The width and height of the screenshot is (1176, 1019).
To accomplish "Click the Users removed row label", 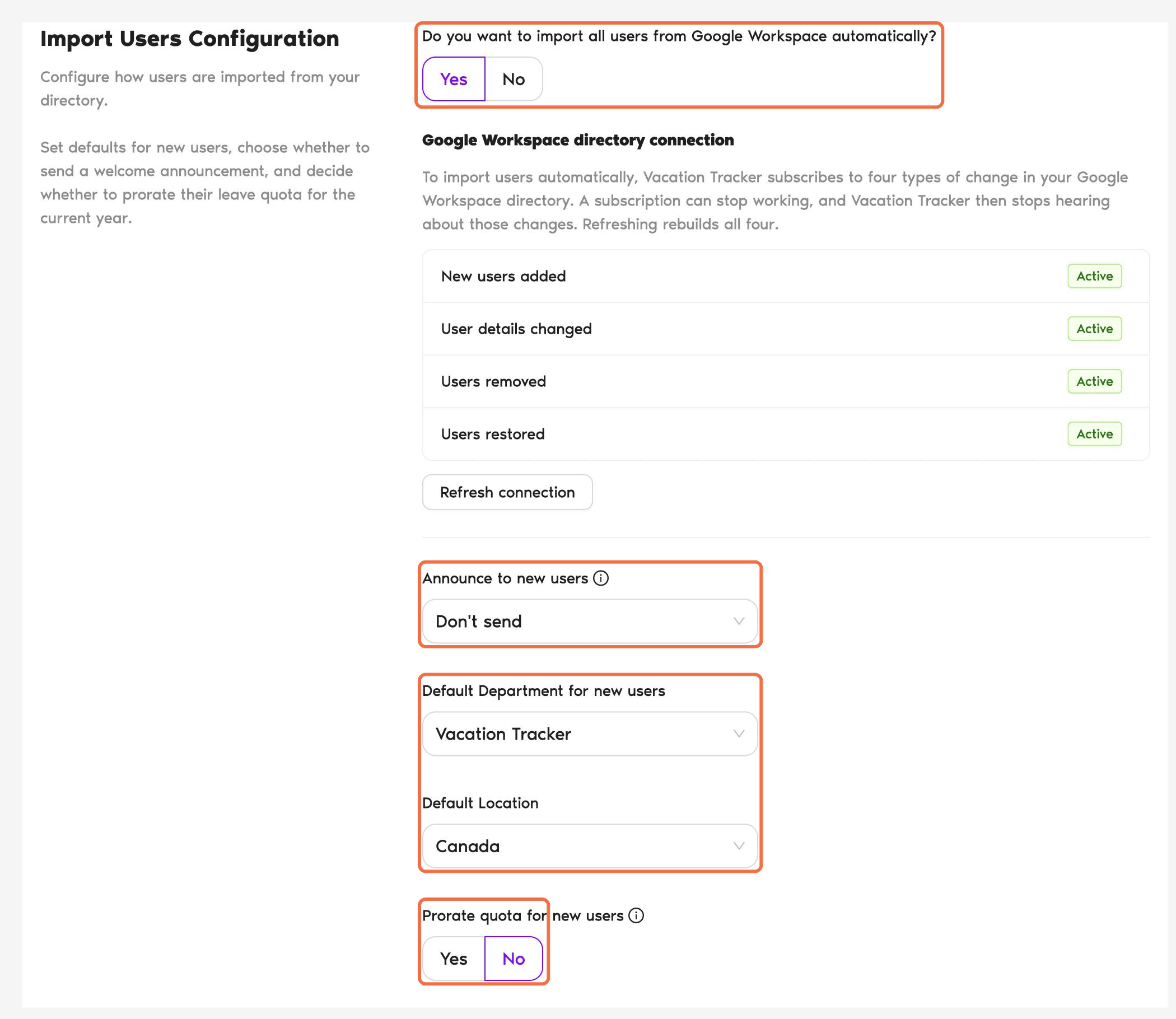I will 493,381.
